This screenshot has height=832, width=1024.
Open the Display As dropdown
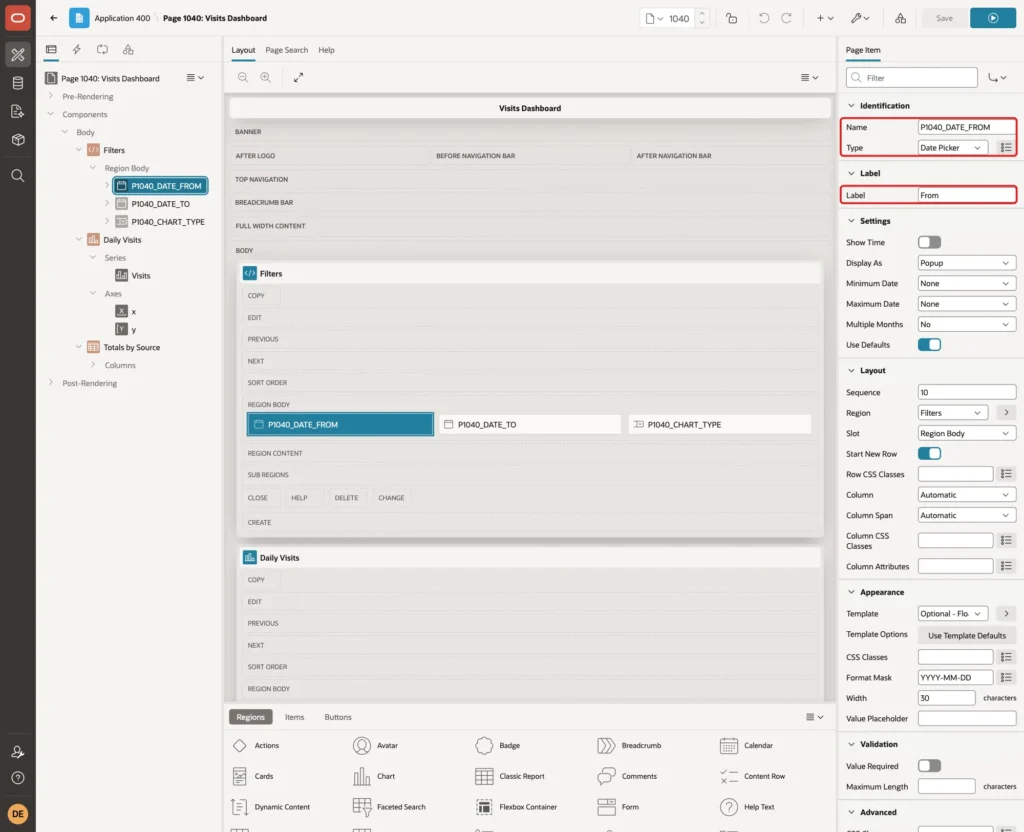pos(967,263)
